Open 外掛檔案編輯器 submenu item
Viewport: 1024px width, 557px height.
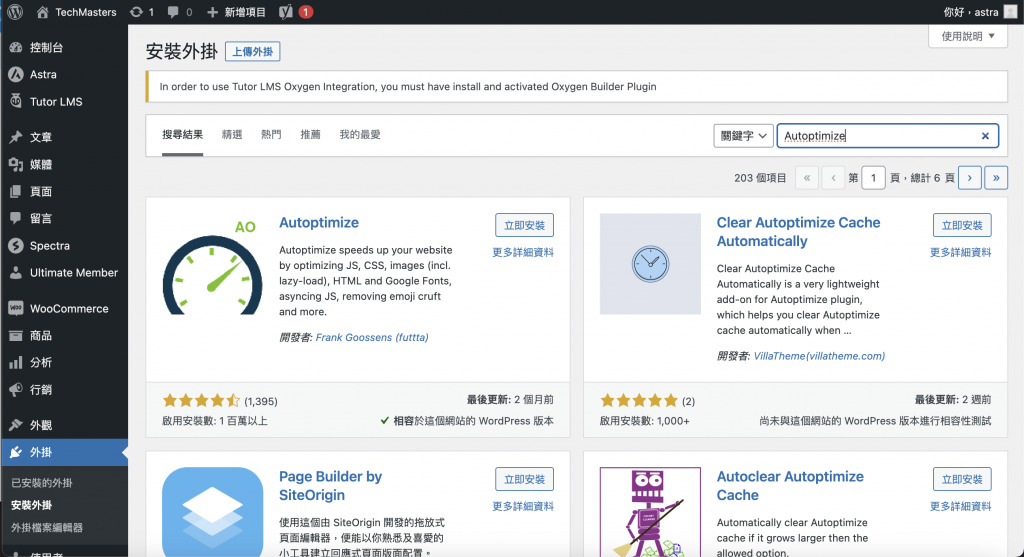click(46, 527)
